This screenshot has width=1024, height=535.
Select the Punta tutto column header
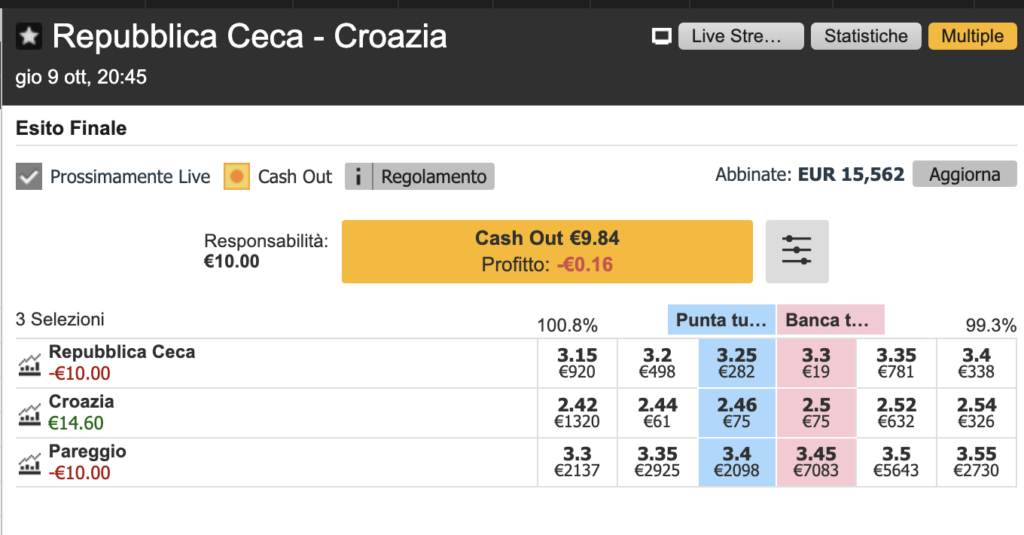pos(721,320)
